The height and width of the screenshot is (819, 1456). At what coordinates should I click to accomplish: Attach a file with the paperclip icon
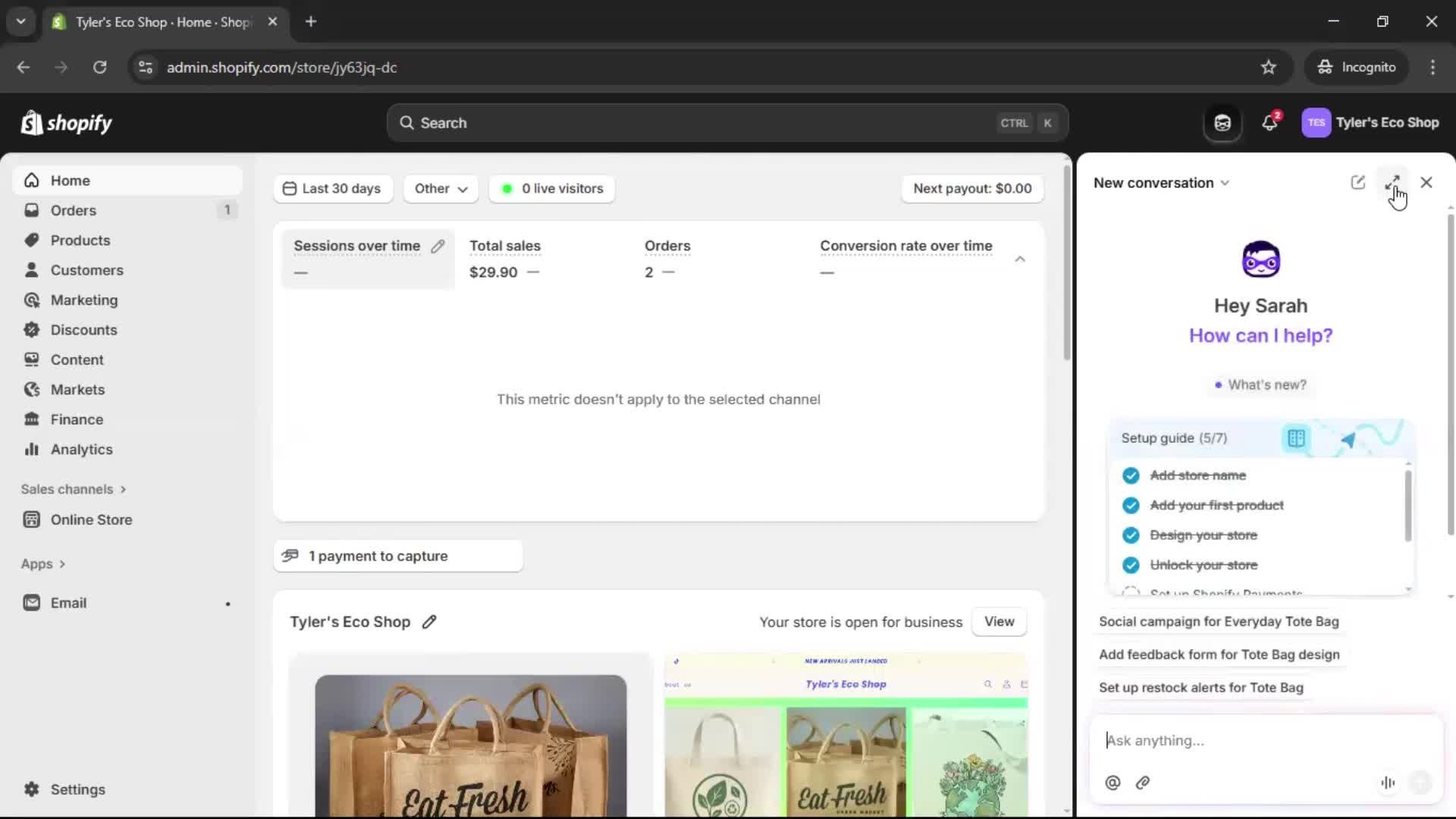click(x=1143, y=783)
